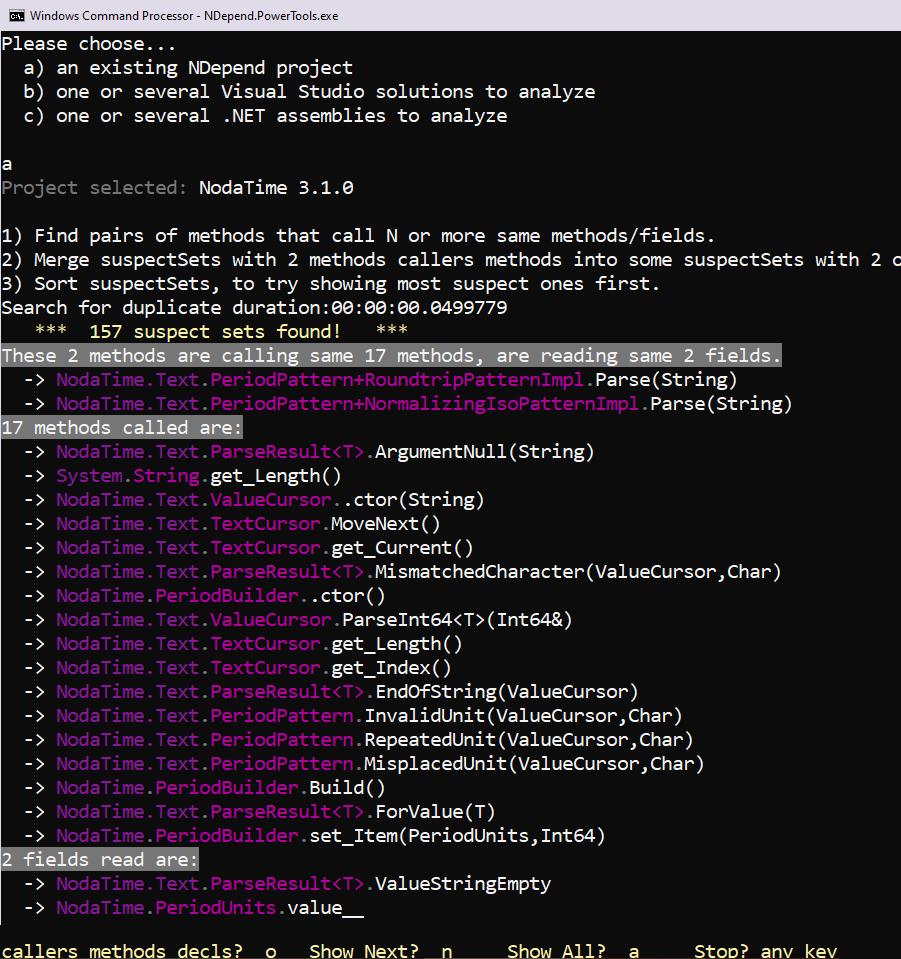The height and width of the screenshot is (959, 901).
Task: Click the RoundtripPatternImpl.Parse(String) line
Action: [380, 380]
